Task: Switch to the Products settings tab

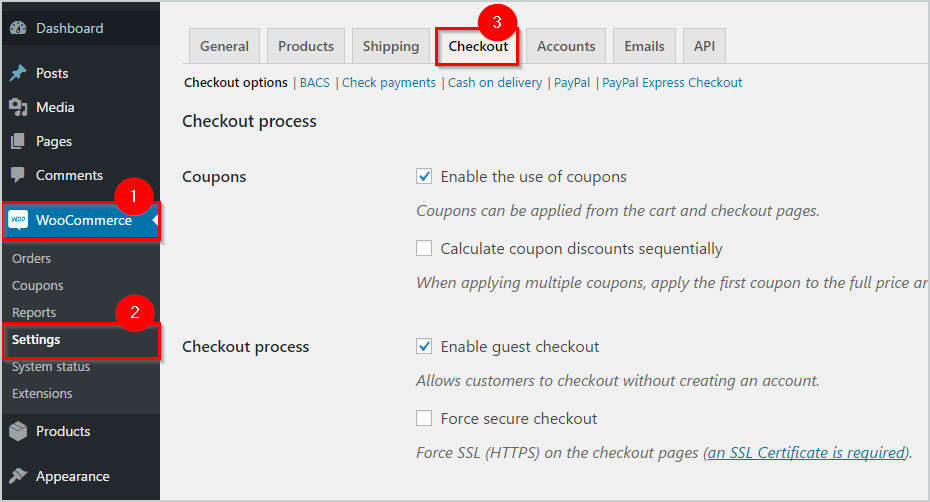Action: [x=306, y=46]
